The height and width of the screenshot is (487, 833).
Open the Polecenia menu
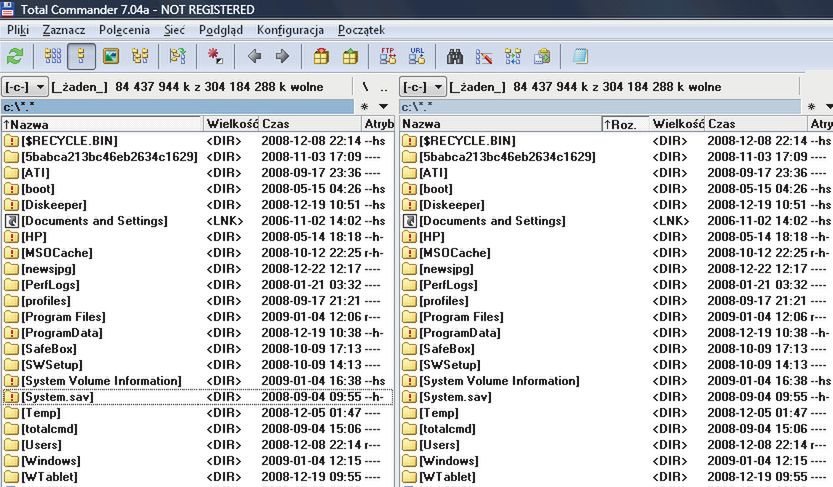124,30
